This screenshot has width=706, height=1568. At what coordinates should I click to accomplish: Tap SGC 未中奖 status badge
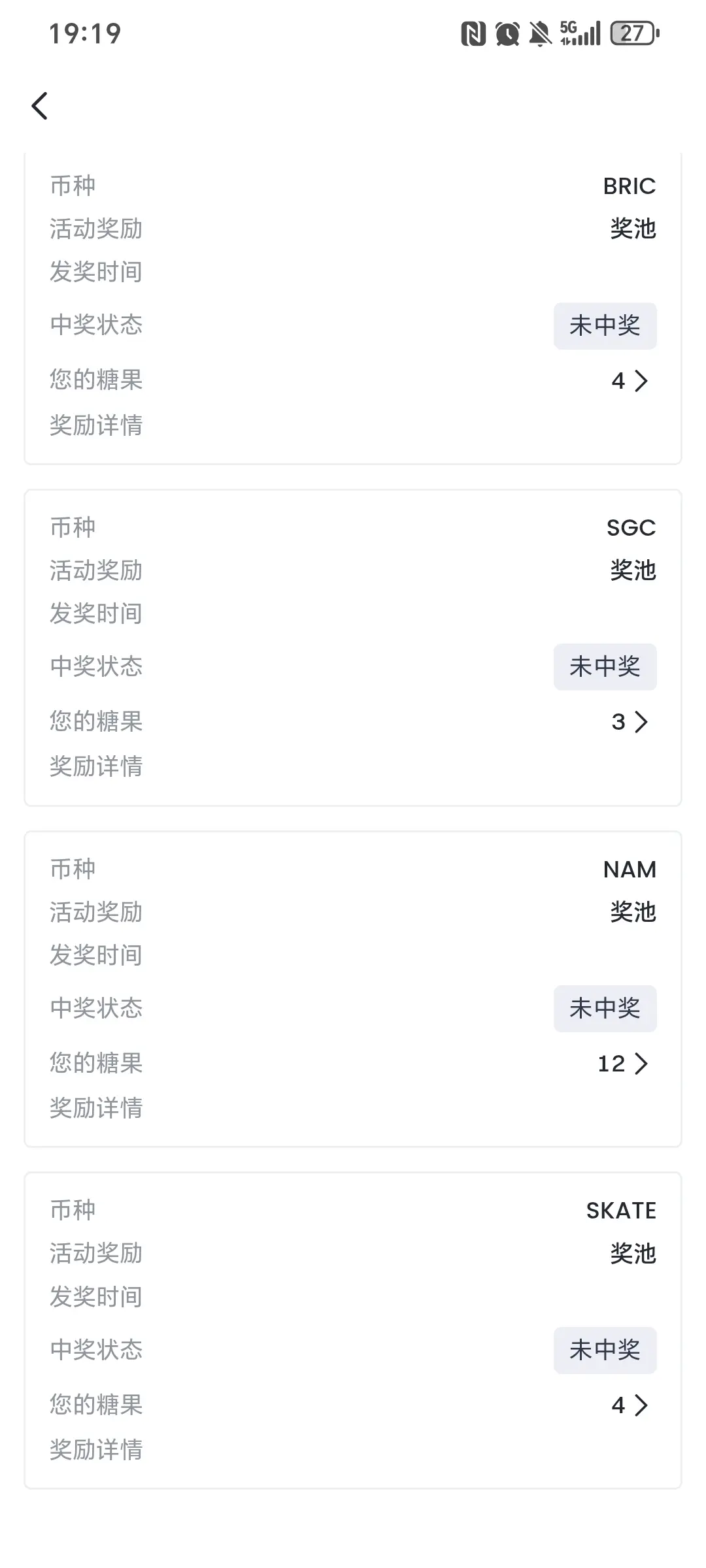(605, 666)
